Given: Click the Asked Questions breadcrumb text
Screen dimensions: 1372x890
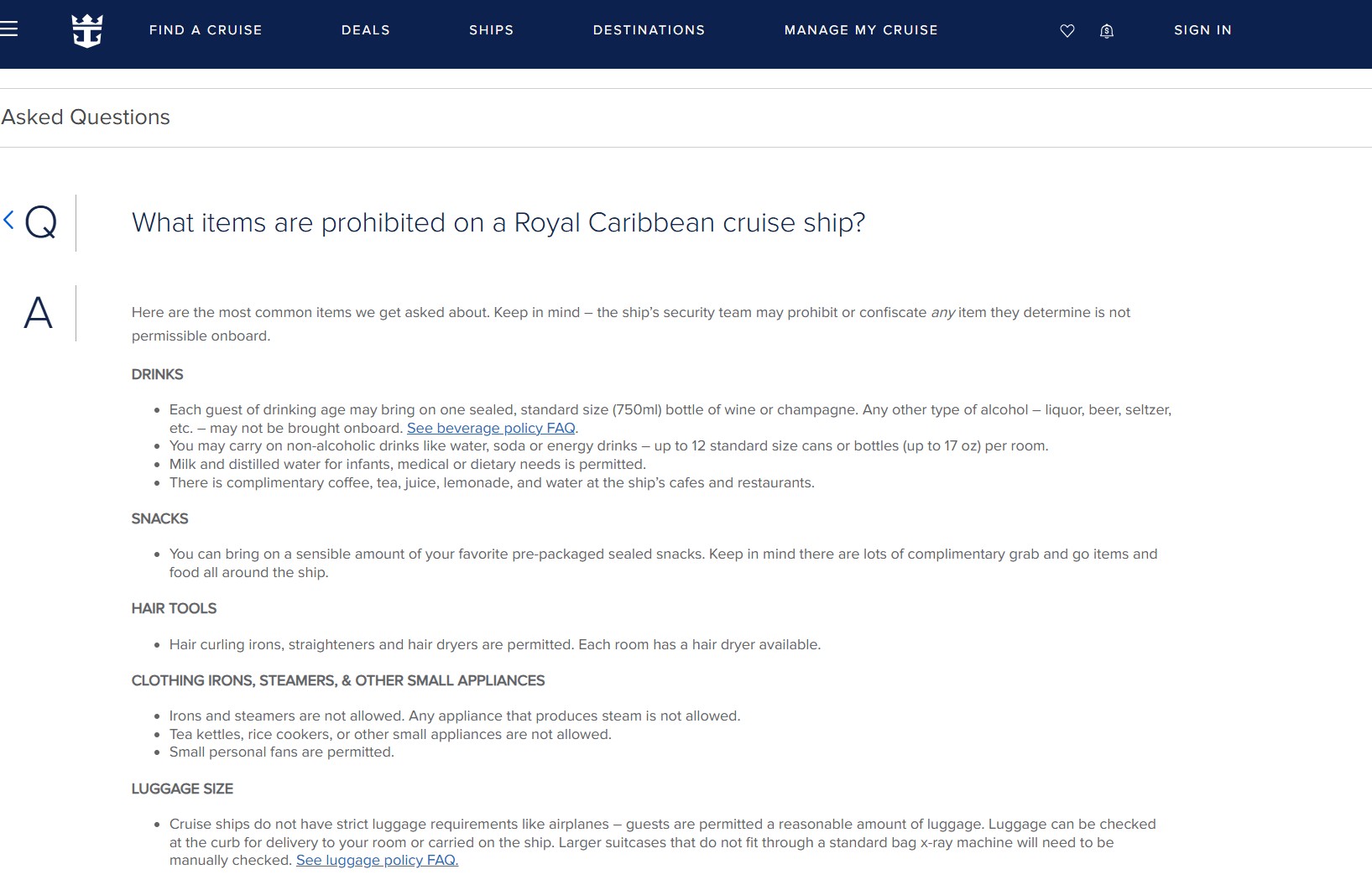Looking at the screenshot, I should click(x=85, y=117).
